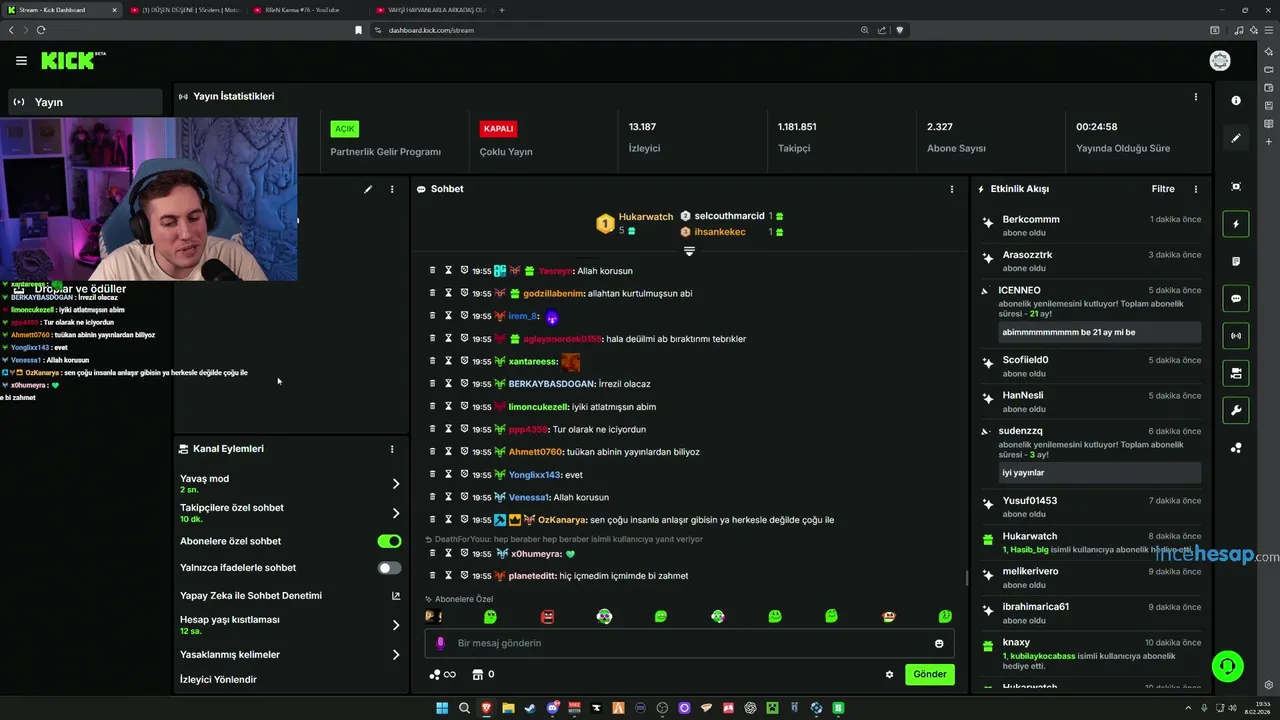Open the stream info panel three-dot menu

392,189
